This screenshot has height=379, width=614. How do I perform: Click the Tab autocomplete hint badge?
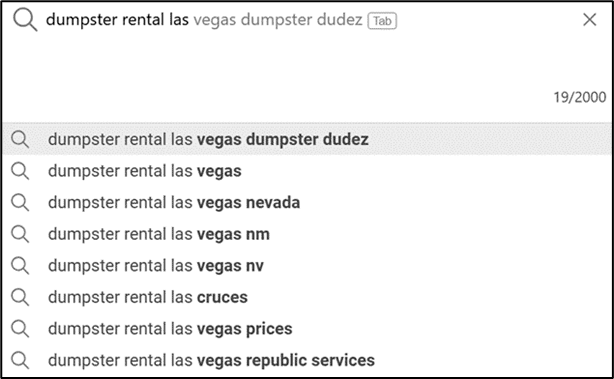(382, 21)
